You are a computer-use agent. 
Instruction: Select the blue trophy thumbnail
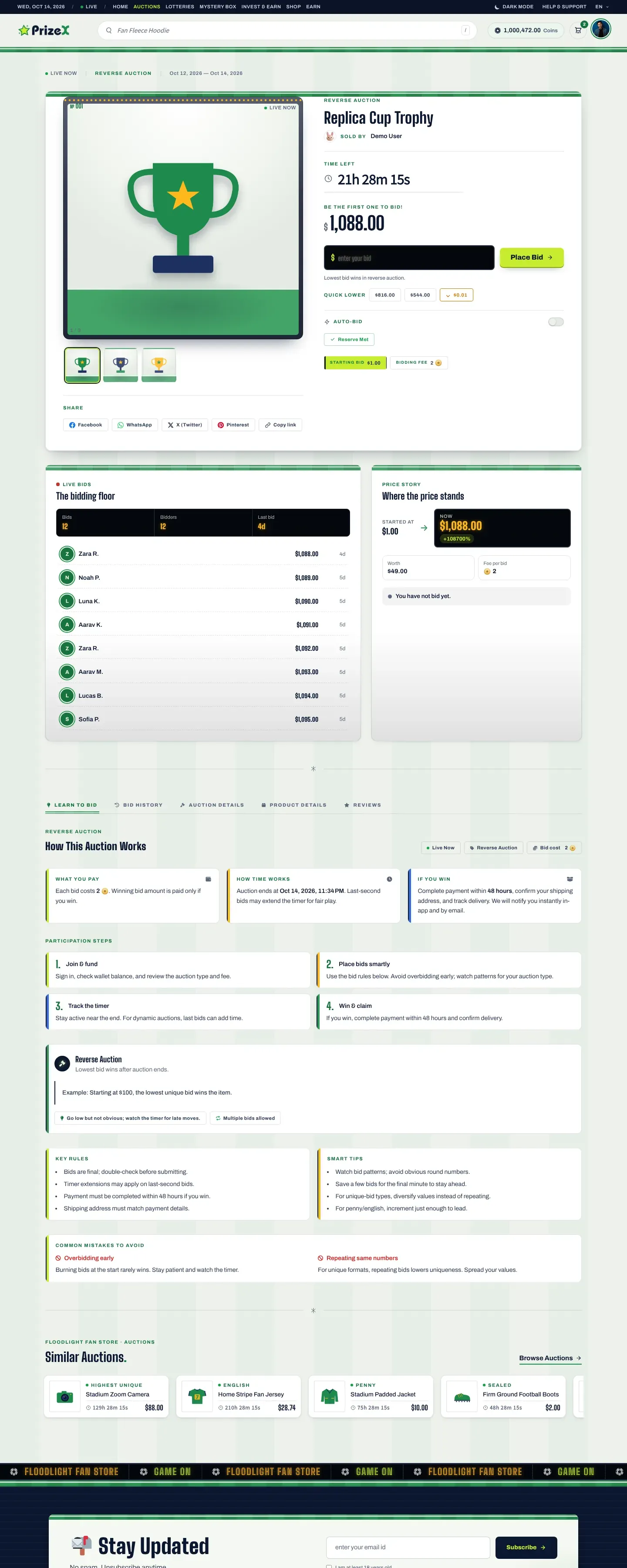click(x=121, y=365)
